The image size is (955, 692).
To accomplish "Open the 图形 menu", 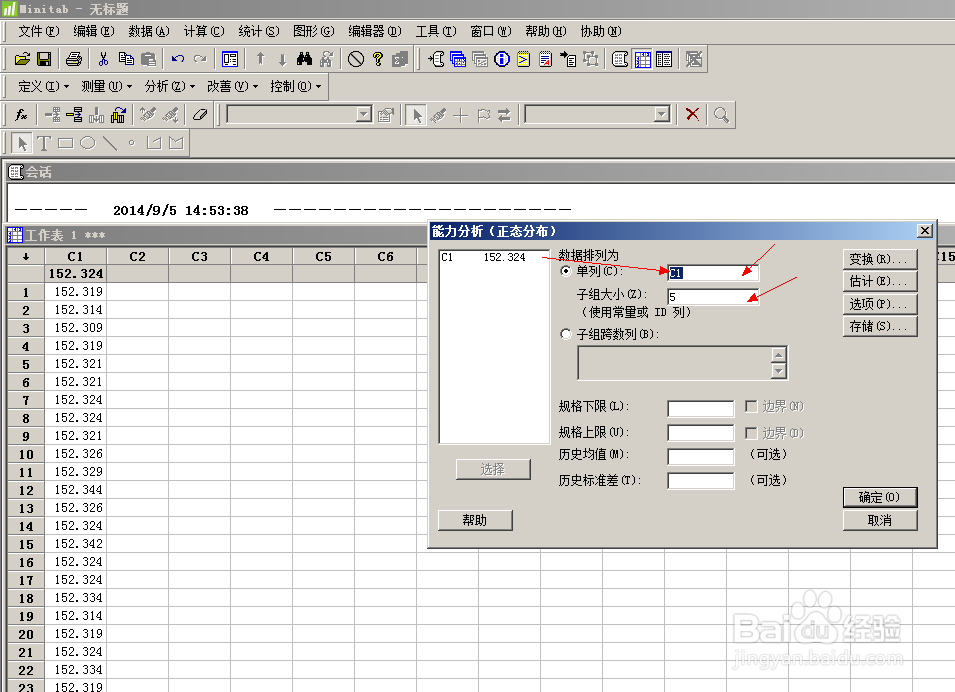I will click(313, 31).
